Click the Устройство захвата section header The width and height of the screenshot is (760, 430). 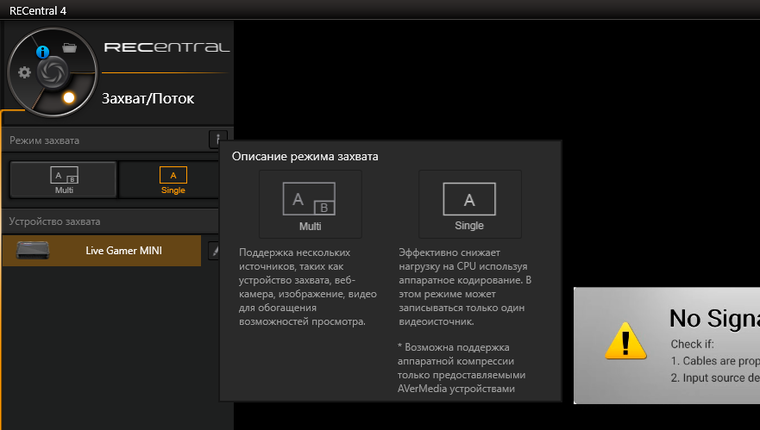click(x=54, y=222)
